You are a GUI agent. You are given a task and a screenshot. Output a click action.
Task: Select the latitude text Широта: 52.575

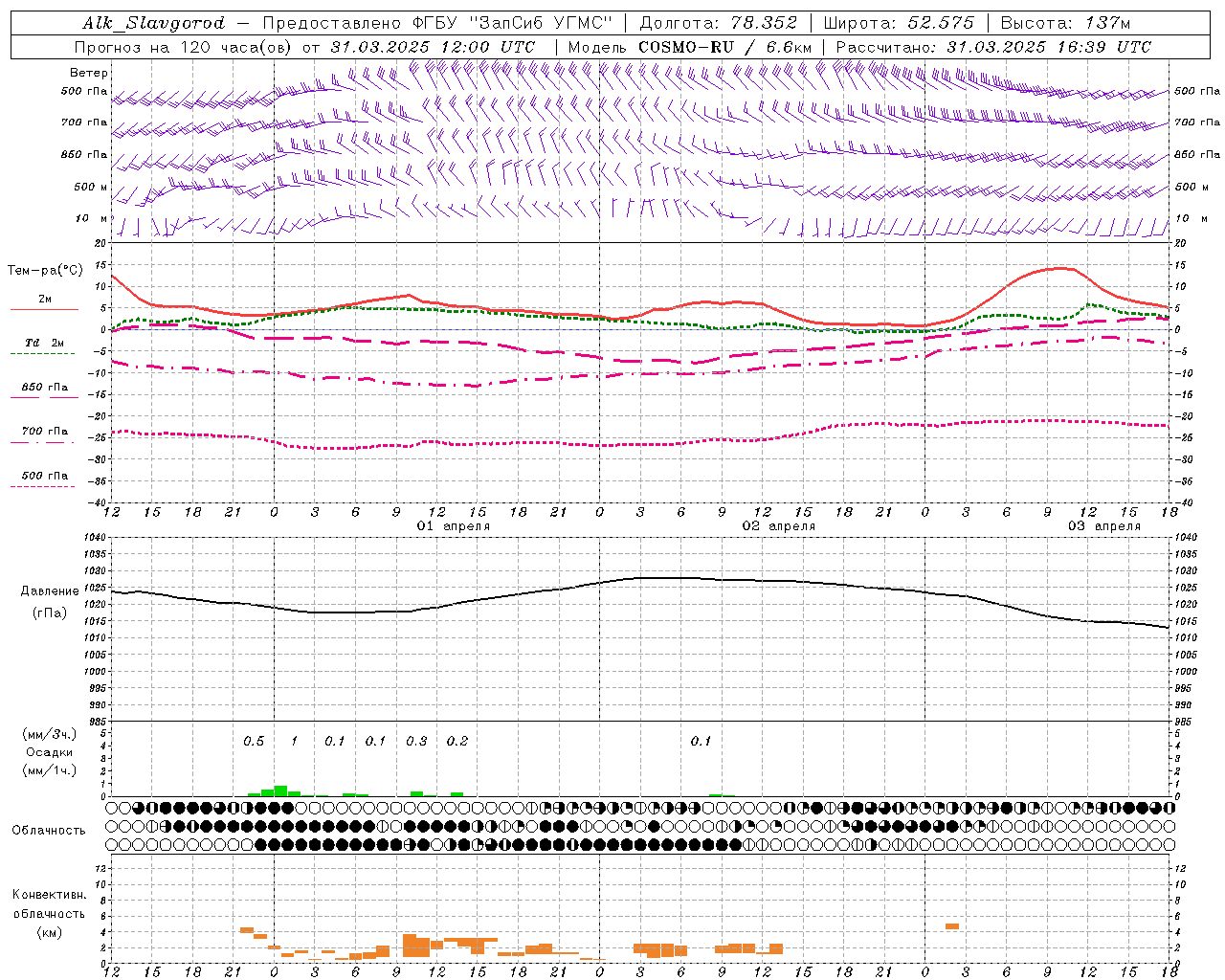899,23
